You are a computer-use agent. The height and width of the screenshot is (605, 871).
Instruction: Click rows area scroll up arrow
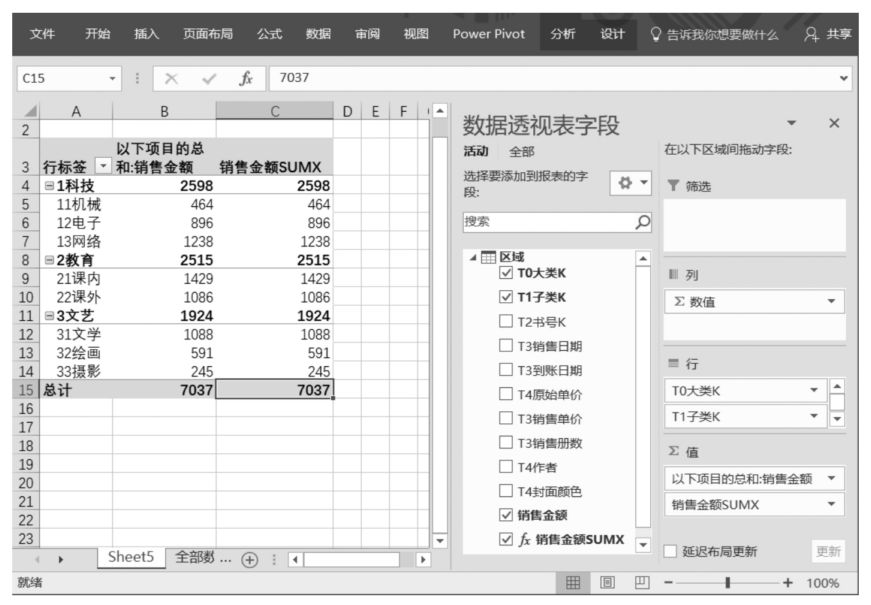[837, 386]
